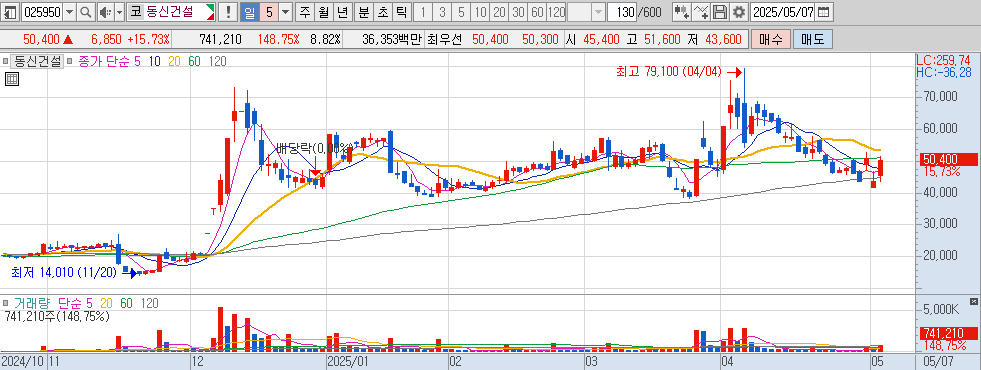Click the green 60 price moving average legend

[x=194, y=61]
